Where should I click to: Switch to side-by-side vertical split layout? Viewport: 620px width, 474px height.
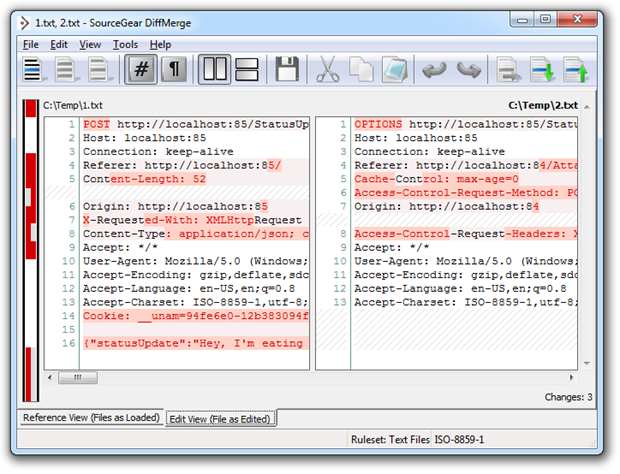click(214, 70)
